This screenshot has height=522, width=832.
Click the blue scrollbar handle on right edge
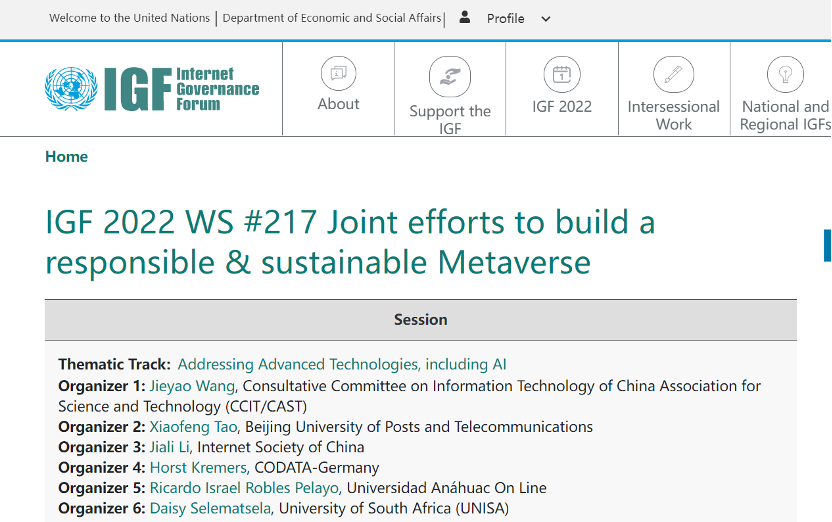[x=827, y=245]
